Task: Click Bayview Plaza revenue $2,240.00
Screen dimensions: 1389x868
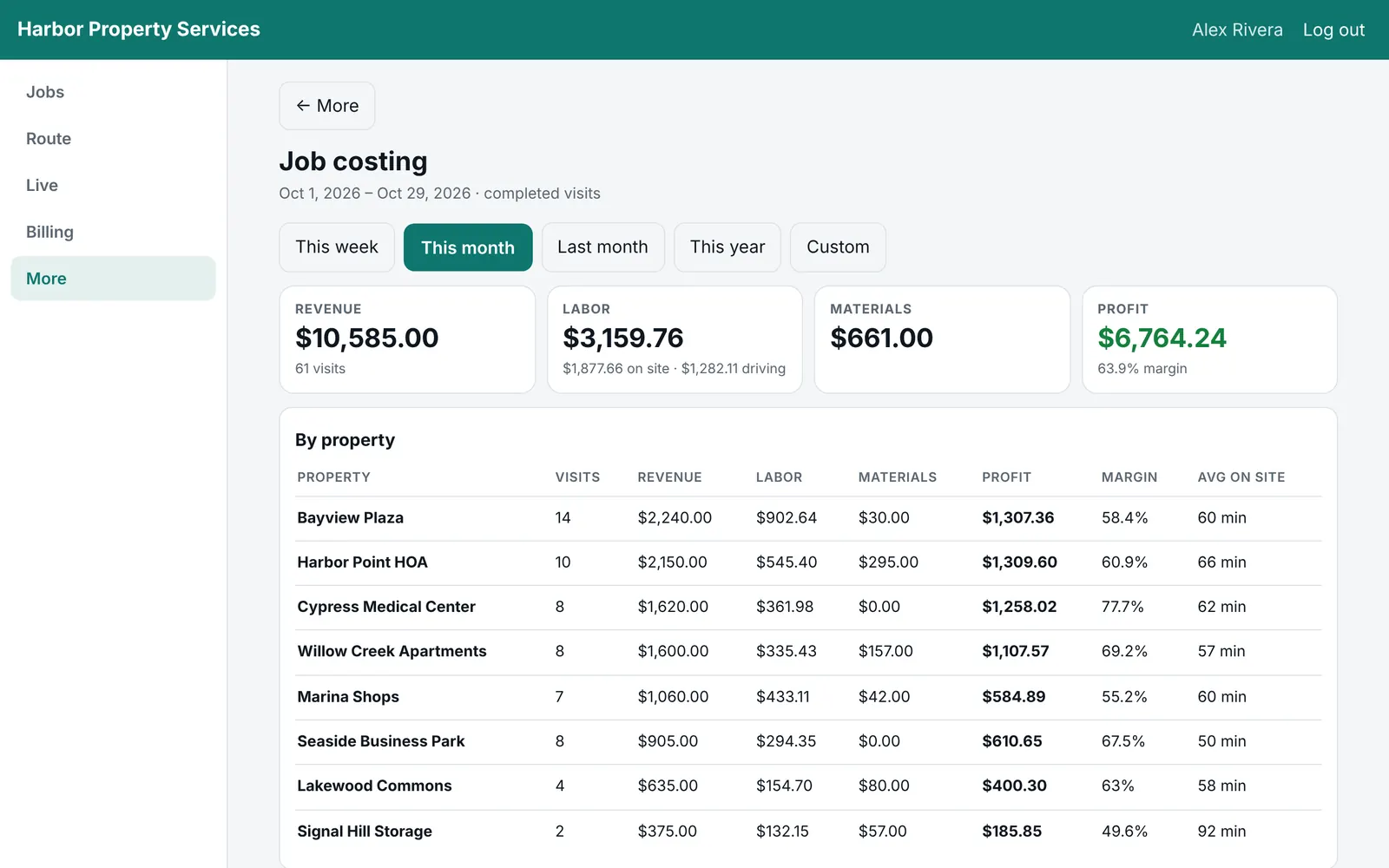Action: pyautogui.click(x=675, y=518)
